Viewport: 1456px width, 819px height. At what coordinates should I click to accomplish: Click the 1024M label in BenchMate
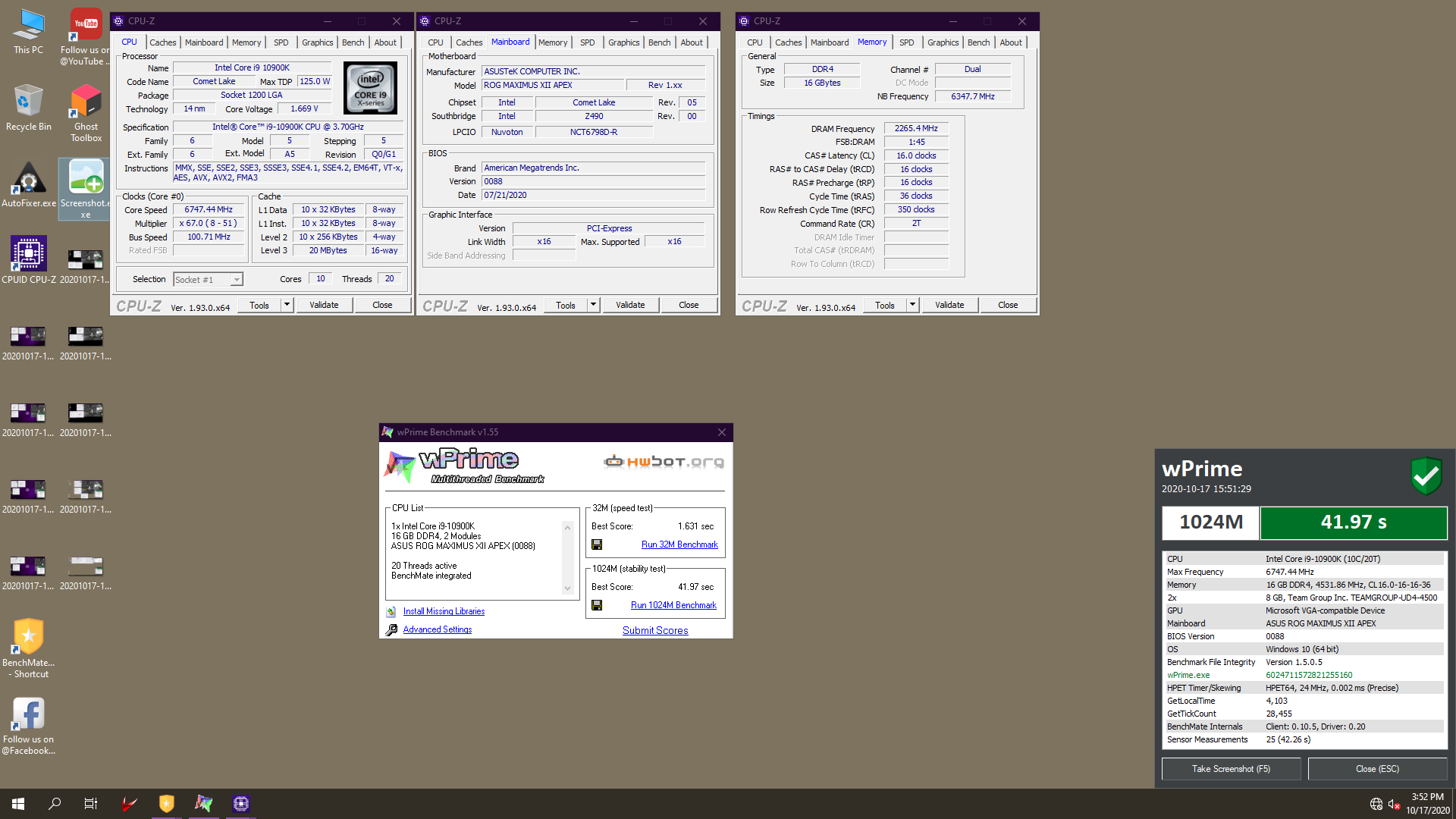pyautogui.click(x=1211, y=522)
